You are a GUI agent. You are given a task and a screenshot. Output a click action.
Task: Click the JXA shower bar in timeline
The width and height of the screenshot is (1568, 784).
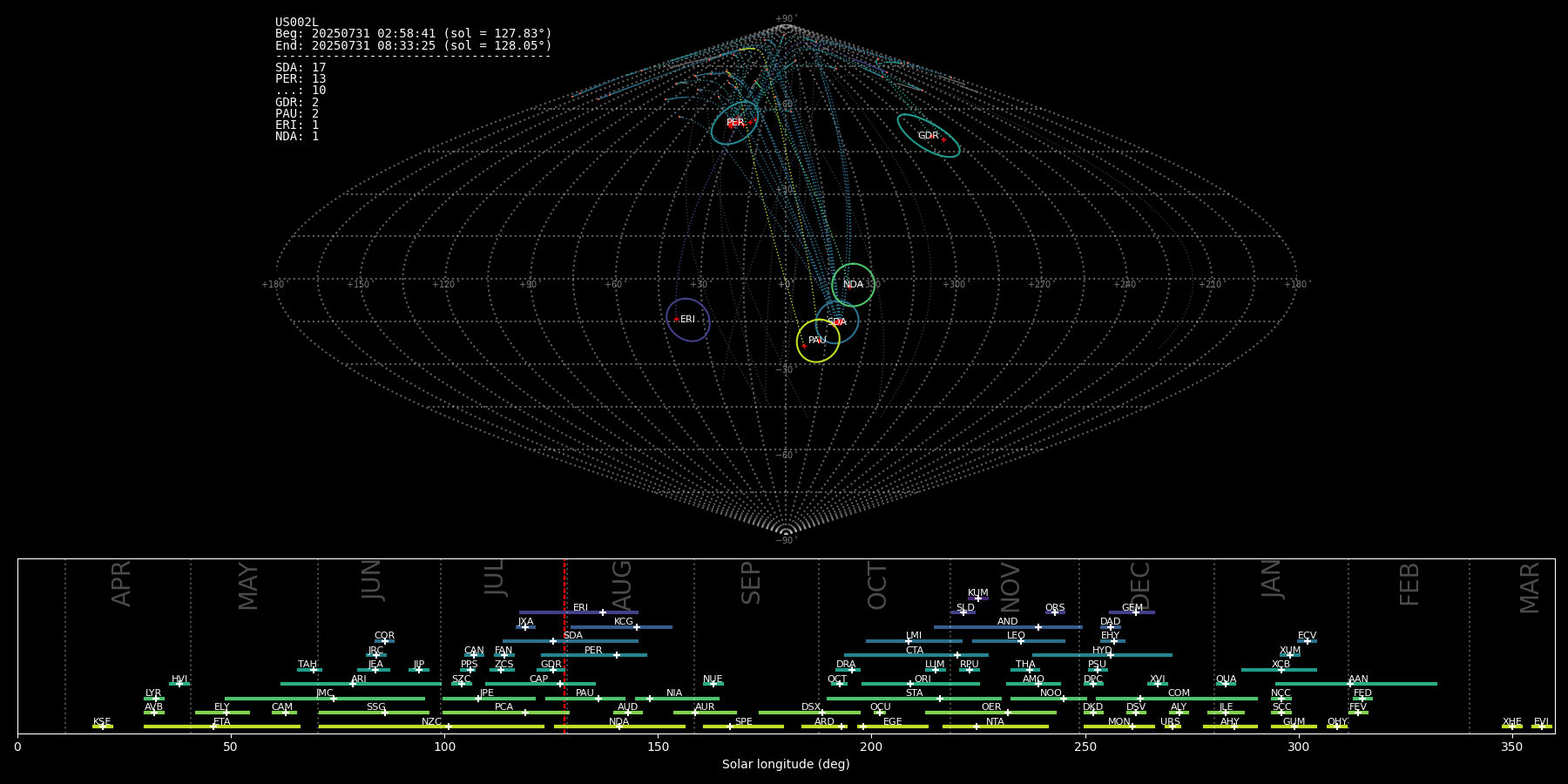point(525,627)
